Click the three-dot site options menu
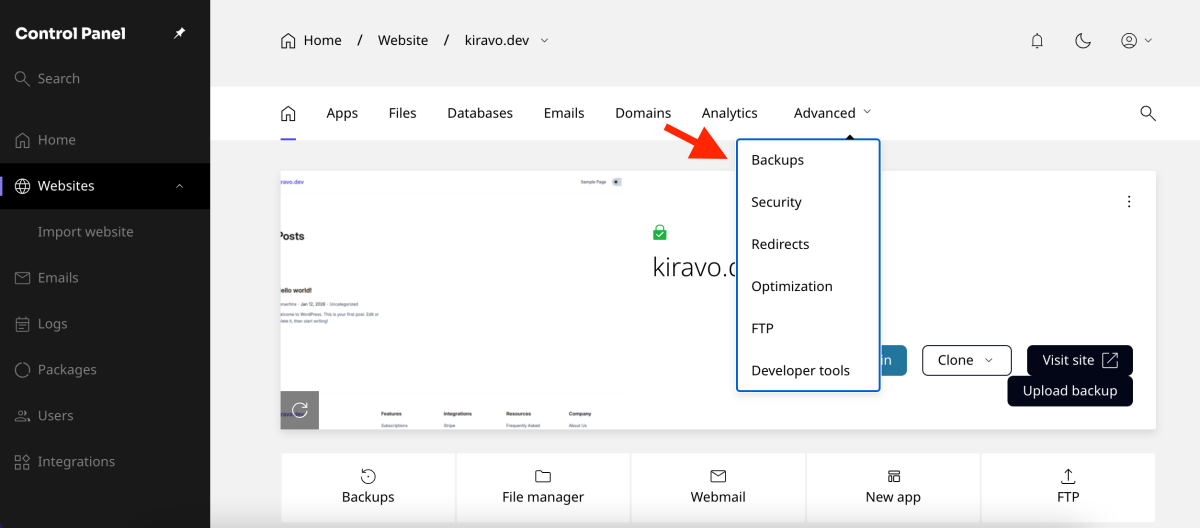Screen dimensions: 1200x528 1129,202
